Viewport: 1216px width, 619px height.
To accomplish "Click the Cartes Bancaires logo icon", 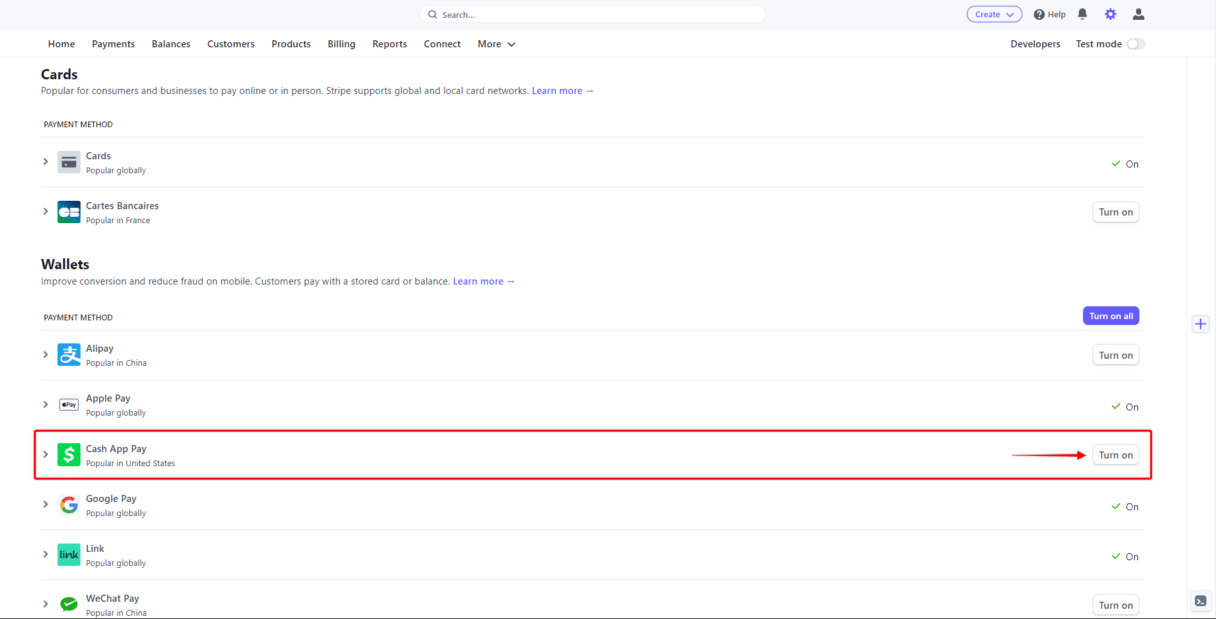I will point(69,212).
